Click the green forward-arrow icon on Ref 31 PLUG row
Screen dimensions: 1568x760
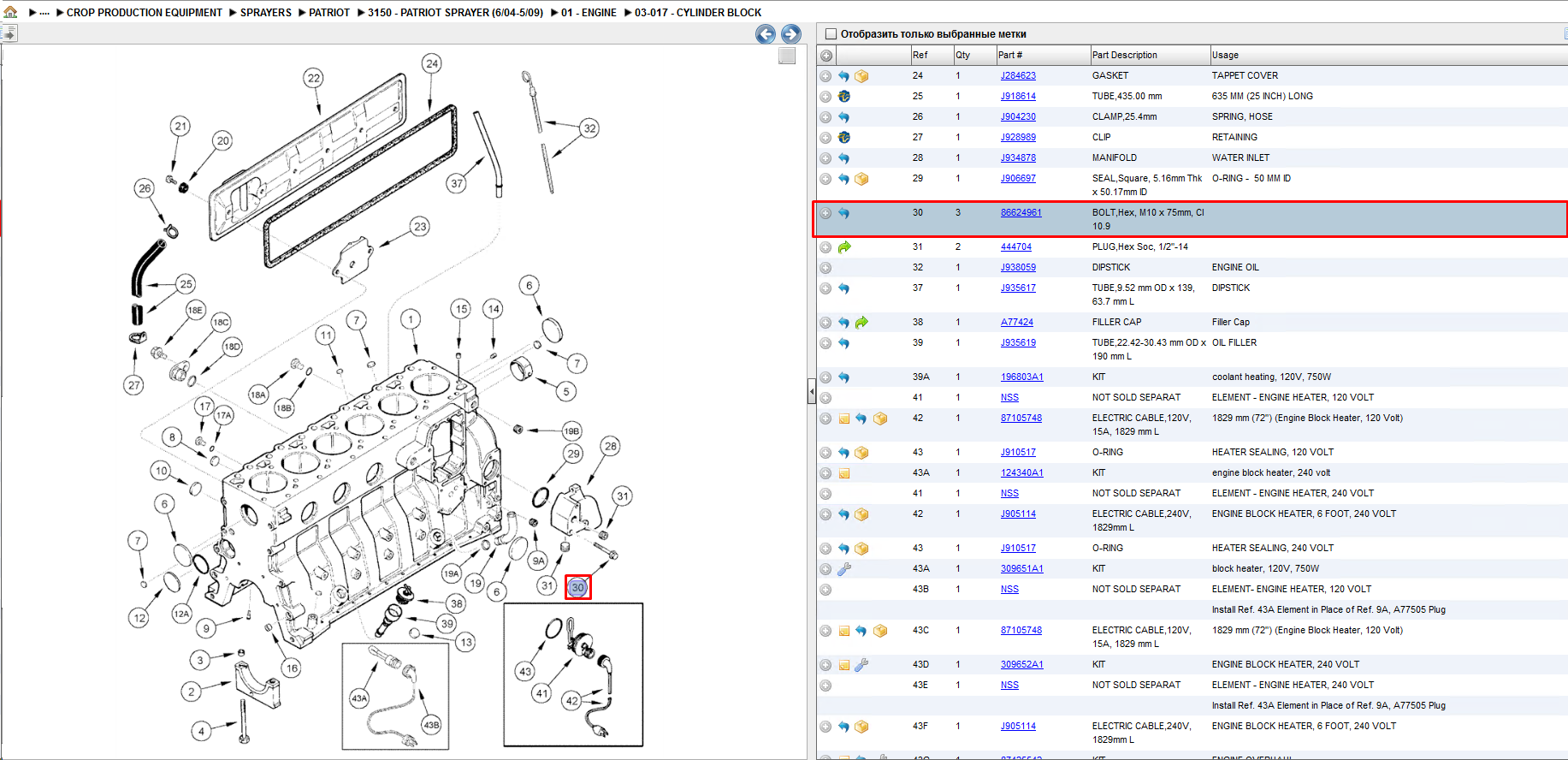844,247
